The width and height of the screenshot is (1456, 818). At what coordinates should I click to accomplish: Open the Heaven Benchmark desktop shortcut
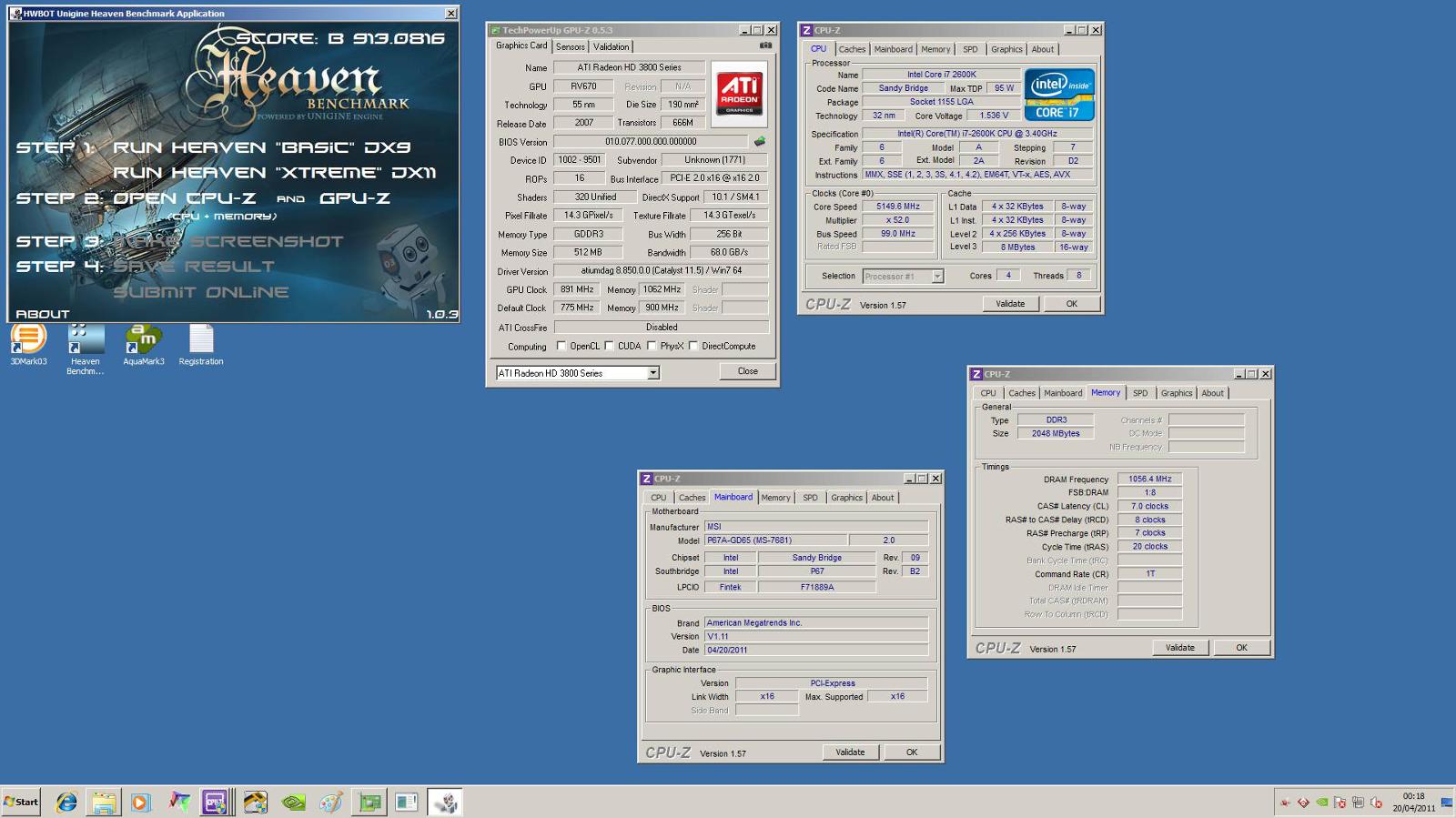[x=86, y=349]
